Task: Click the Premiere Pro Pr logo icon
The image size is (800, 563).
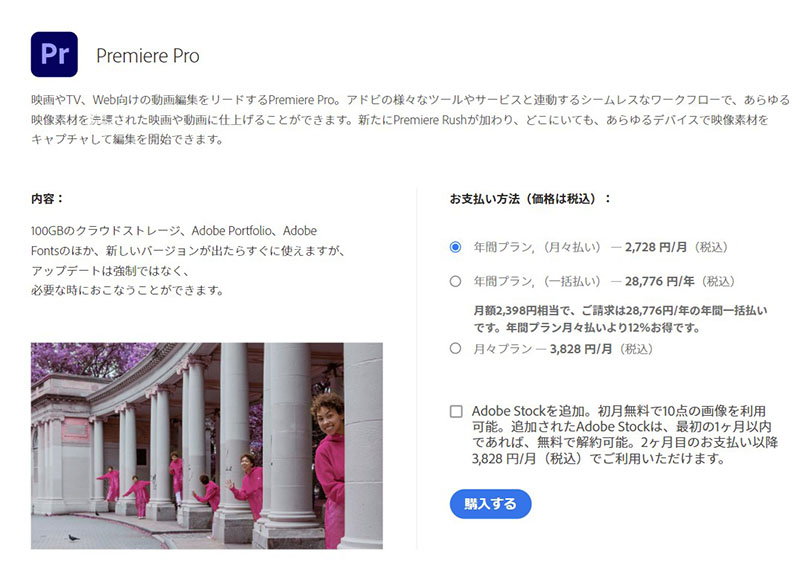Action: 54,55
